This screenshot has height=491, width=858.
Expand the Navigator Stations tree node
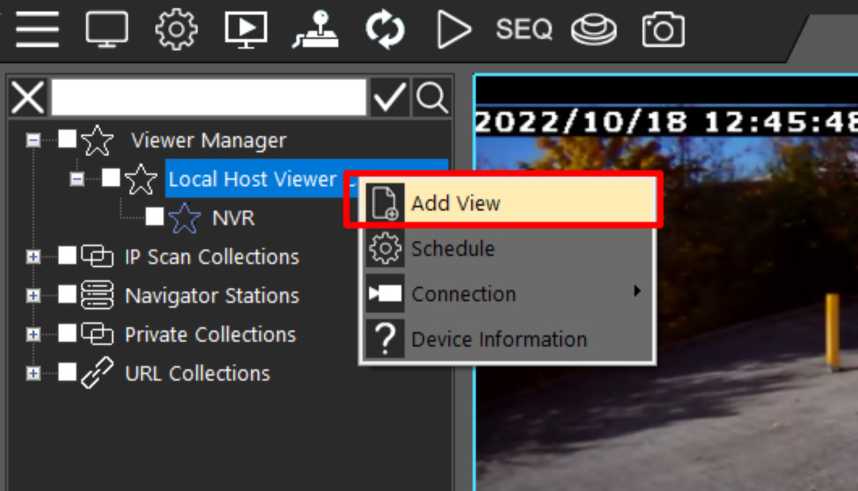click(33, 296)
